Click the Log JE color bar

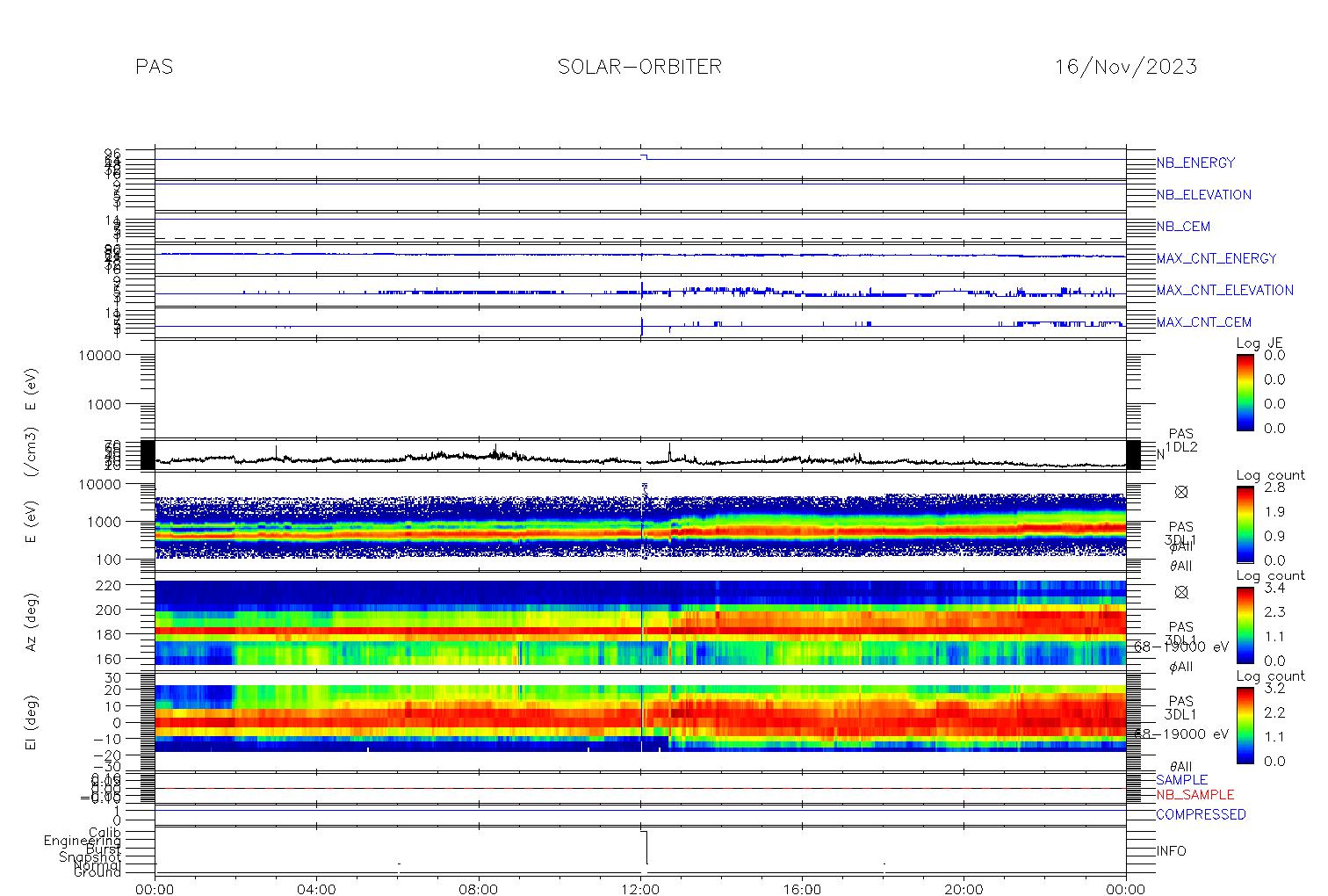(1245, 392)
